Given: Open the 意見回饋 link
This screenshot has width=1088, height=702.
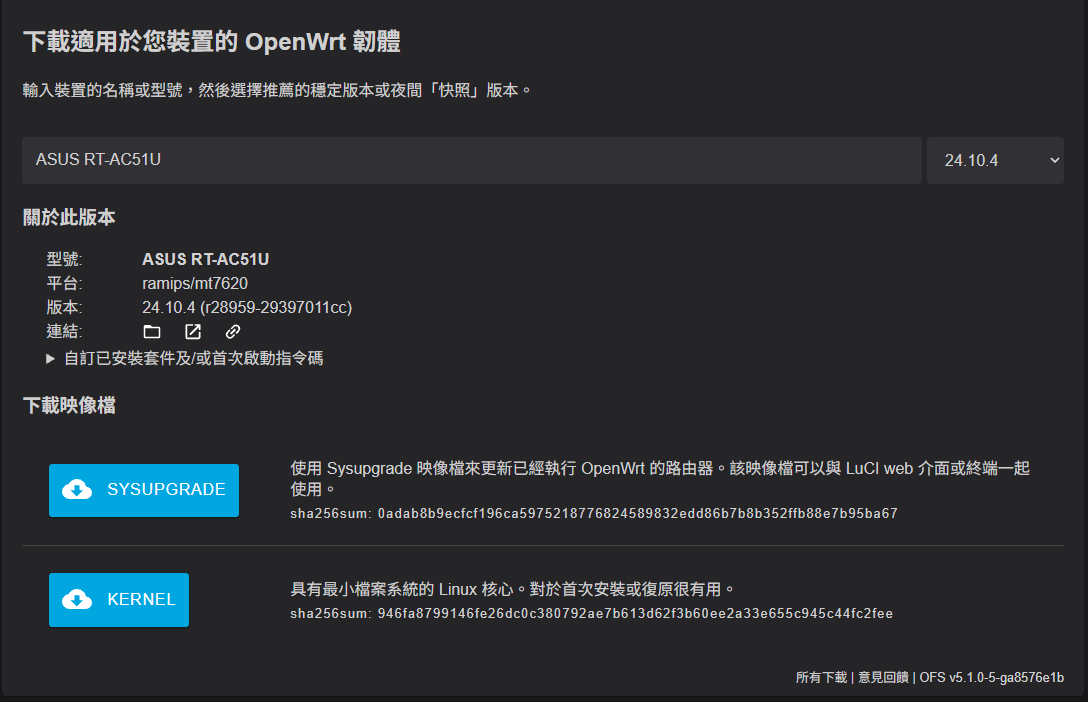Looking at the screenshot, I should pos(883,677).
